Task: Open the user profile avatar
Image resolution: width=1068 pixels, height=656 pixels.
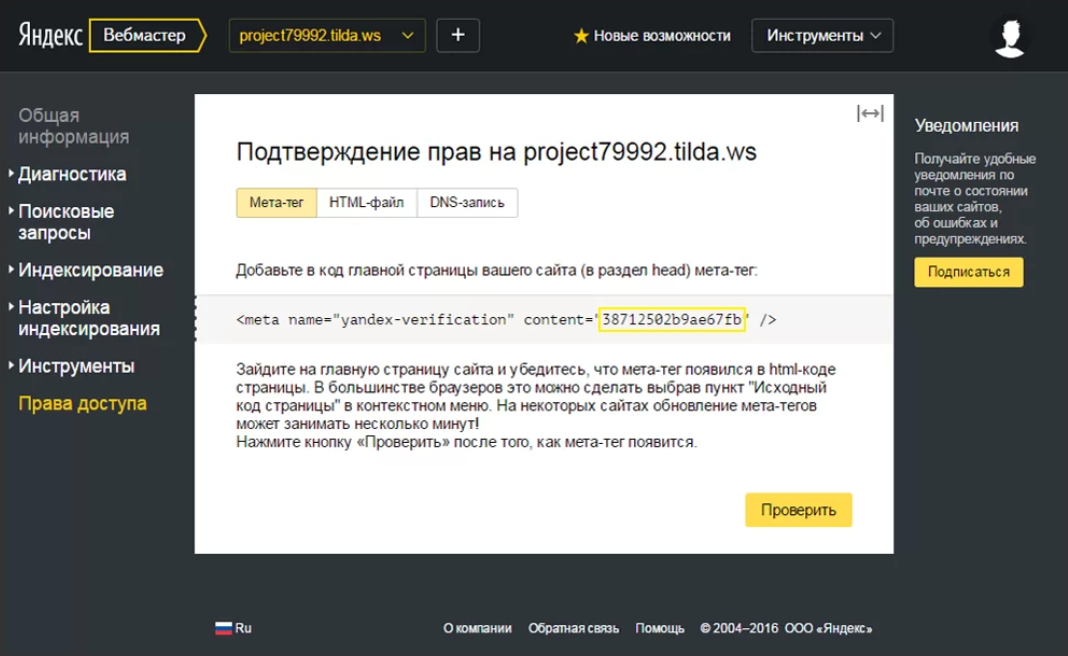Action: coord(1010,36)
